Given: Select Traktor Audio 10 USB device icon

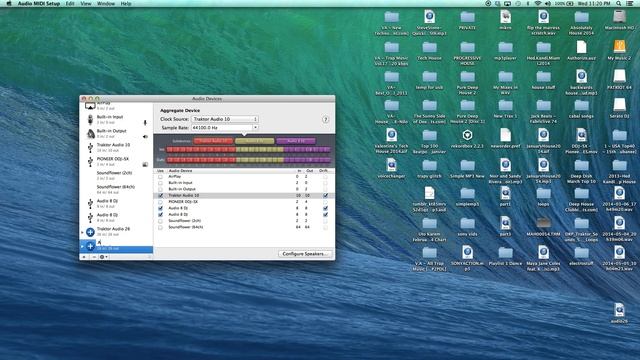Looking at the screenshot, I should (x=90, y=147).
